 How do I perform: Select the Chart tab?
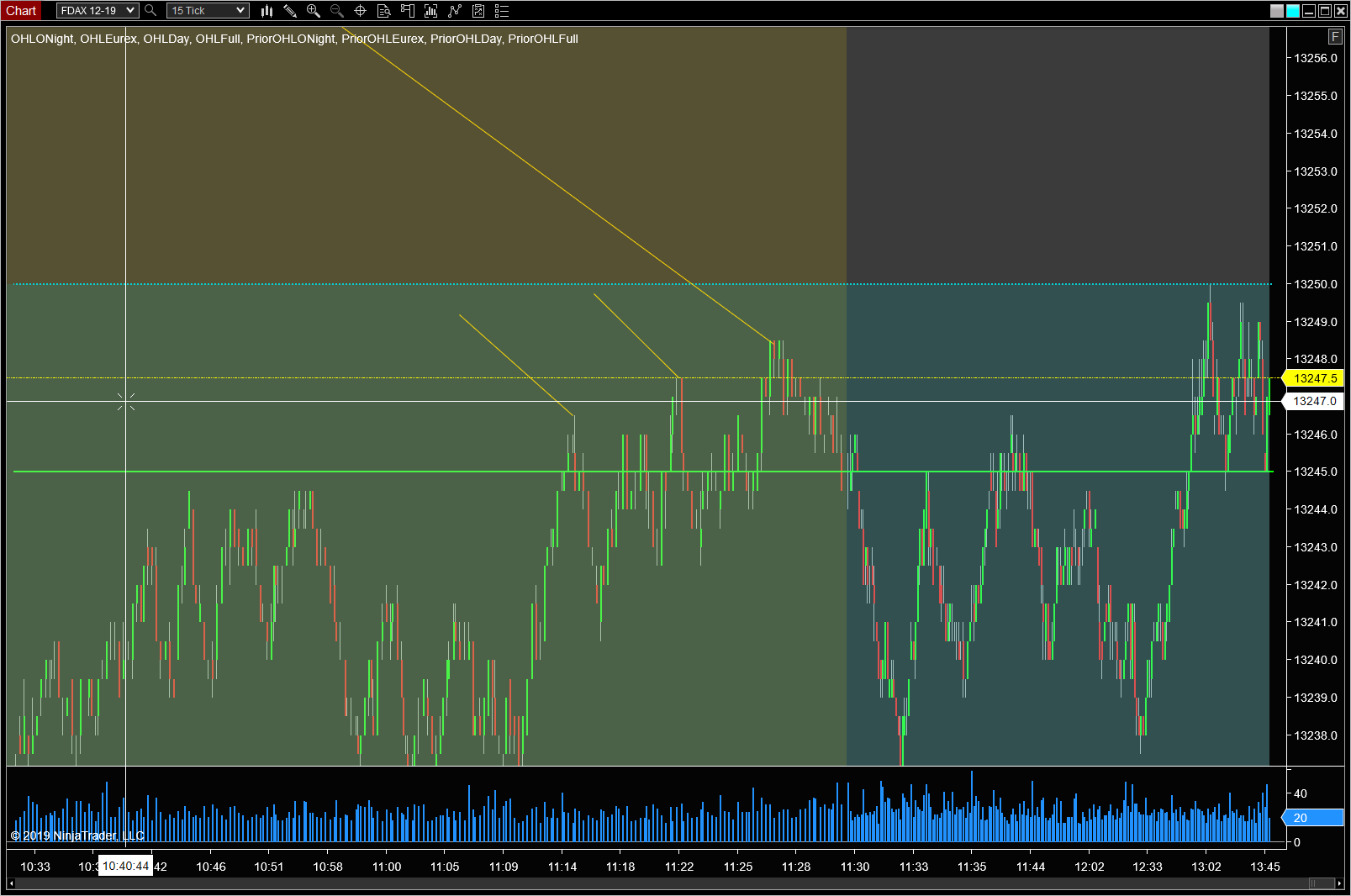click(x=21, y=11)
